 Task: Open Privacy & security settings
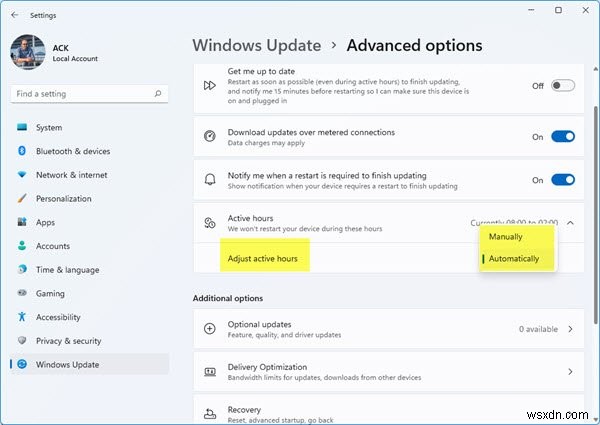click(89, 341)
